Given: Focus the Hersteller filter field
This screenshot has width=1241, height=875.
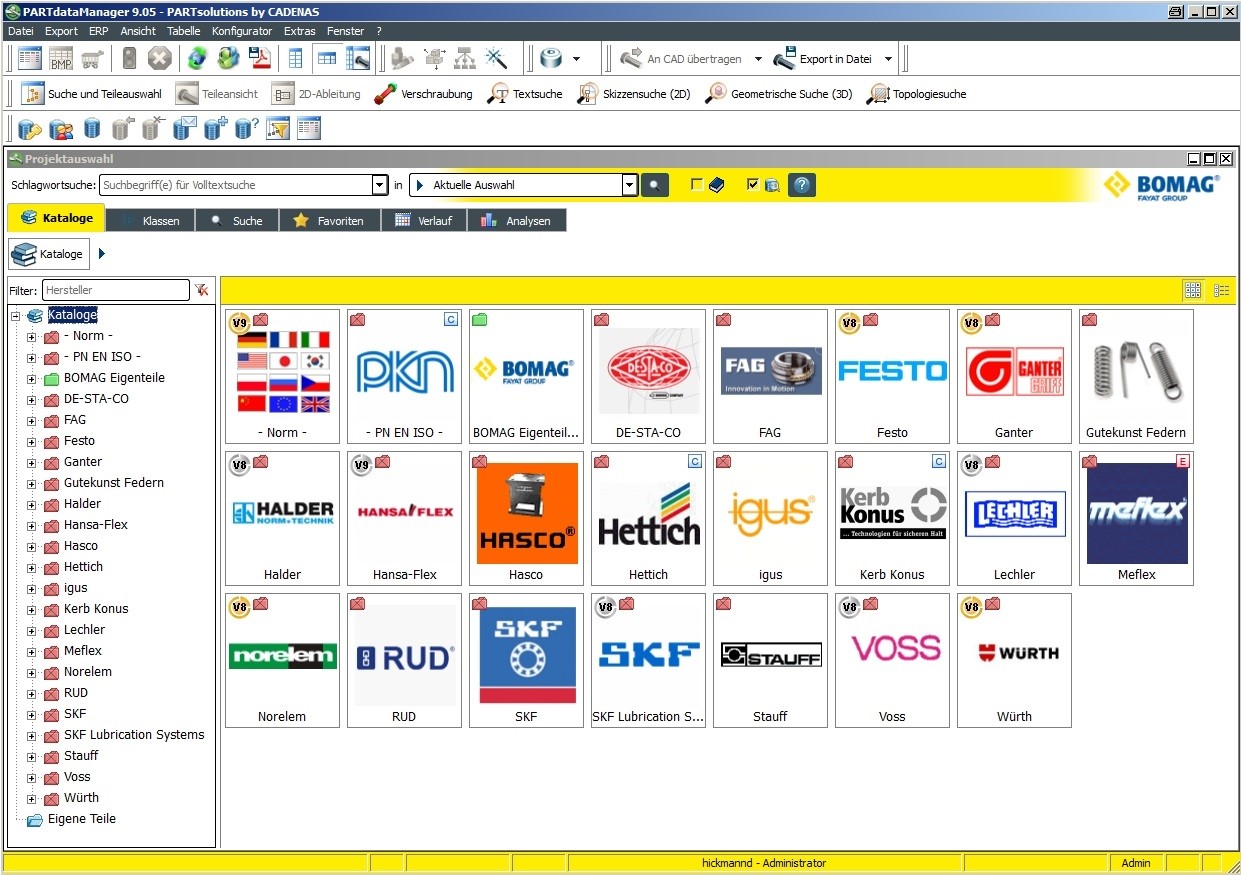Looking at the screenshot, I should (x=116, y=290).
